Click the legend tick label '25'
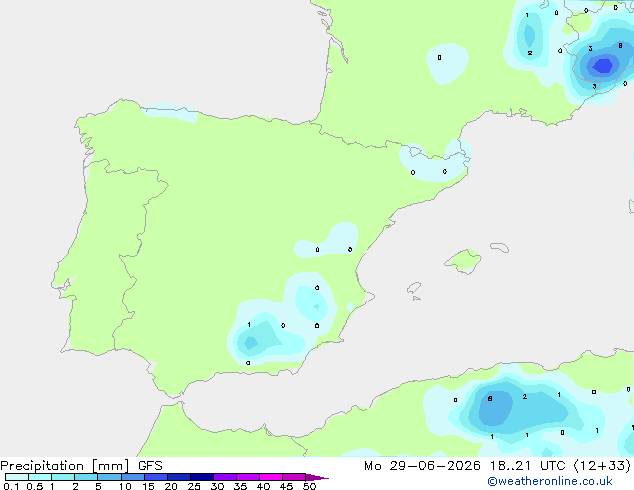634x490 pixels. tap(194, 486)
